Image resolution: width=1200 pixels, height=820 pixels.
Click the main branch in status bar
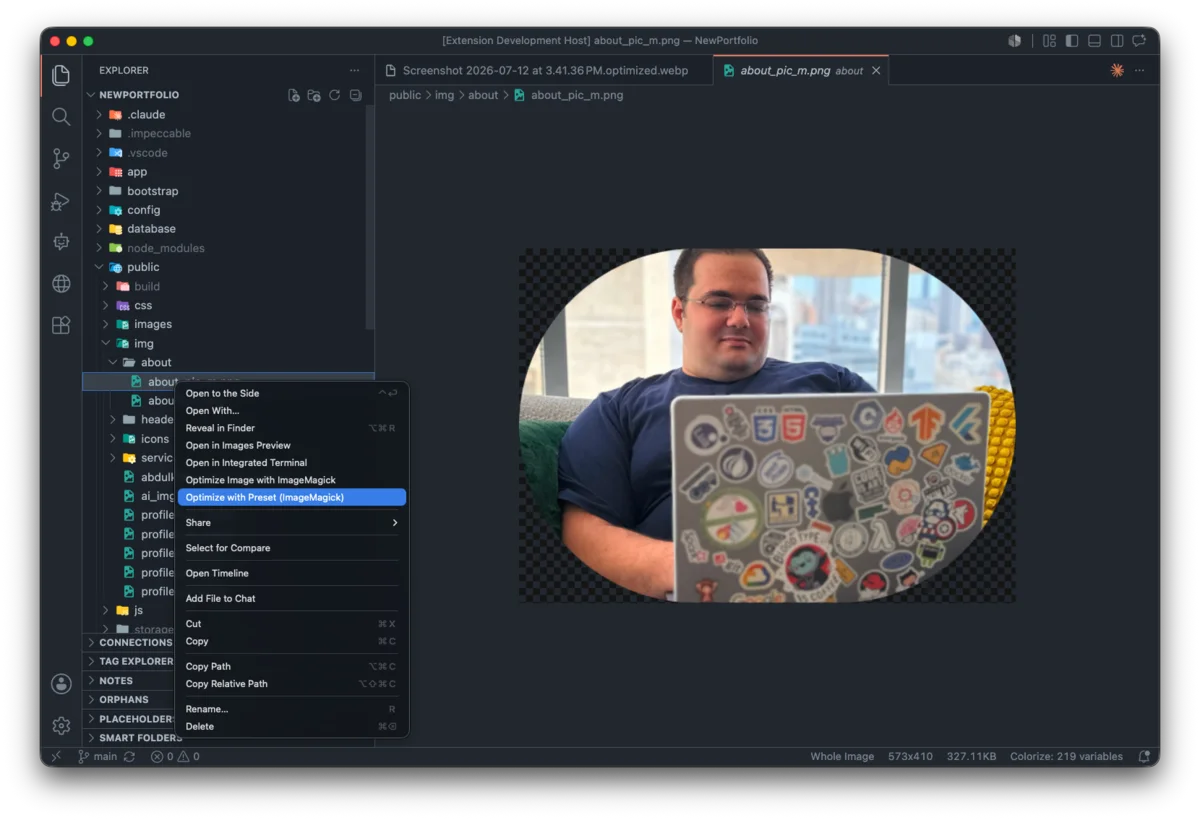point(97,757)
